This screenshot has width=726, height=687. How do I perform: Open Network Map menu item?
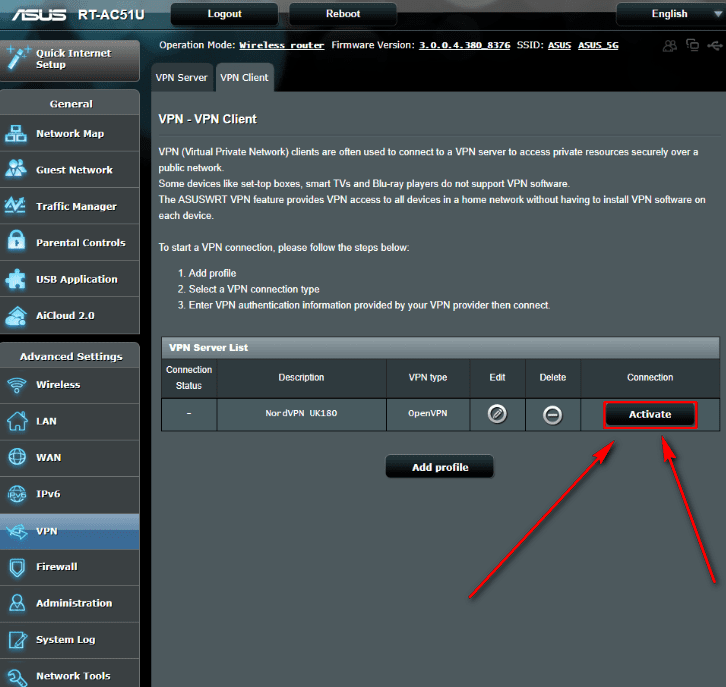click(69, 134)
